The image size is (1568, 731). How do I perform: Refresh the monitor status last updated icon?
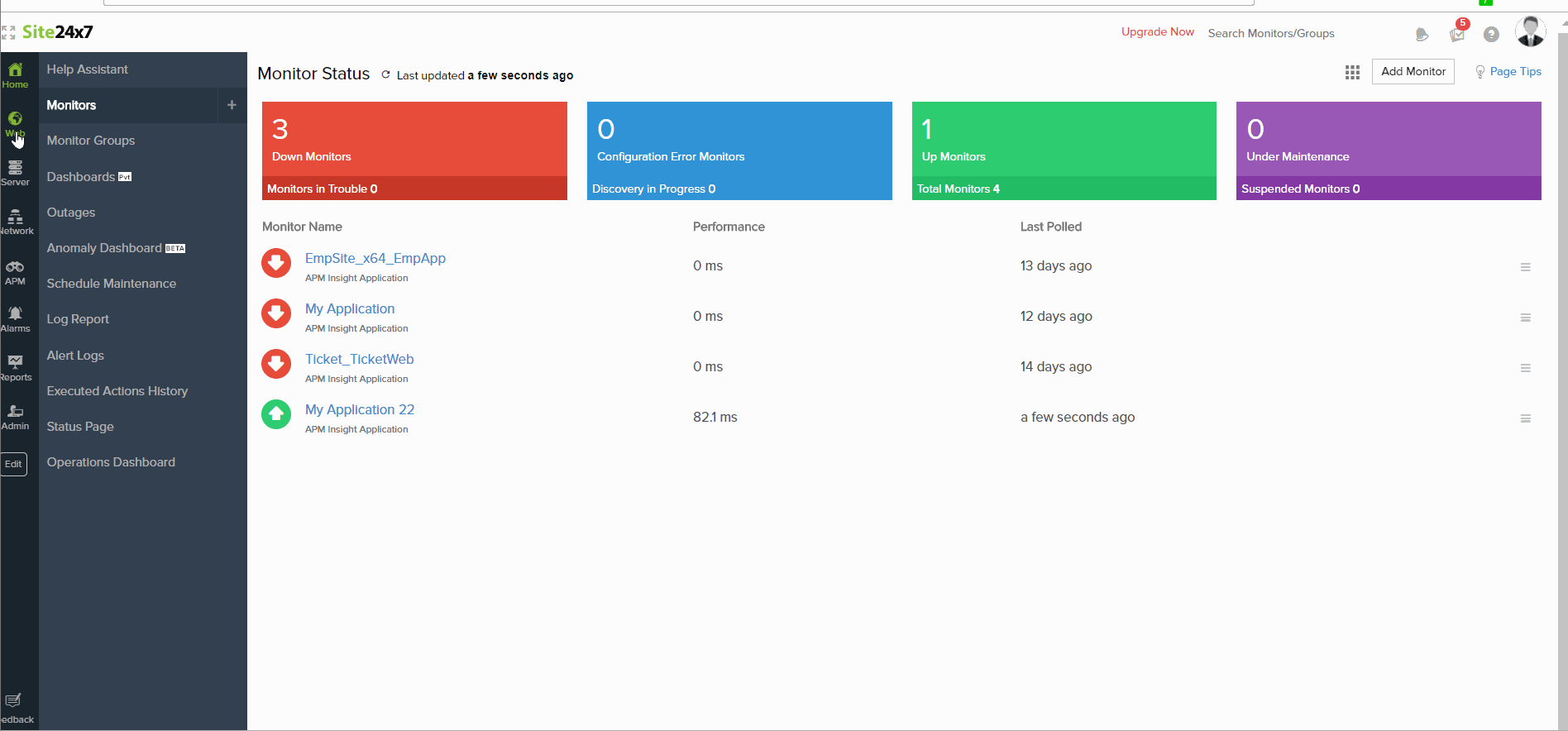pos(385,74)
